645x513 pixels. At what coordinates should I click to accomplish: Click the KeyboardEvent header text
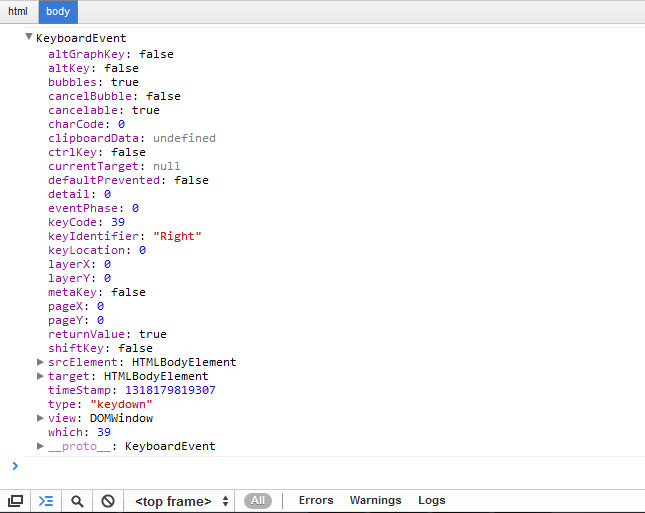pos(81,38)
